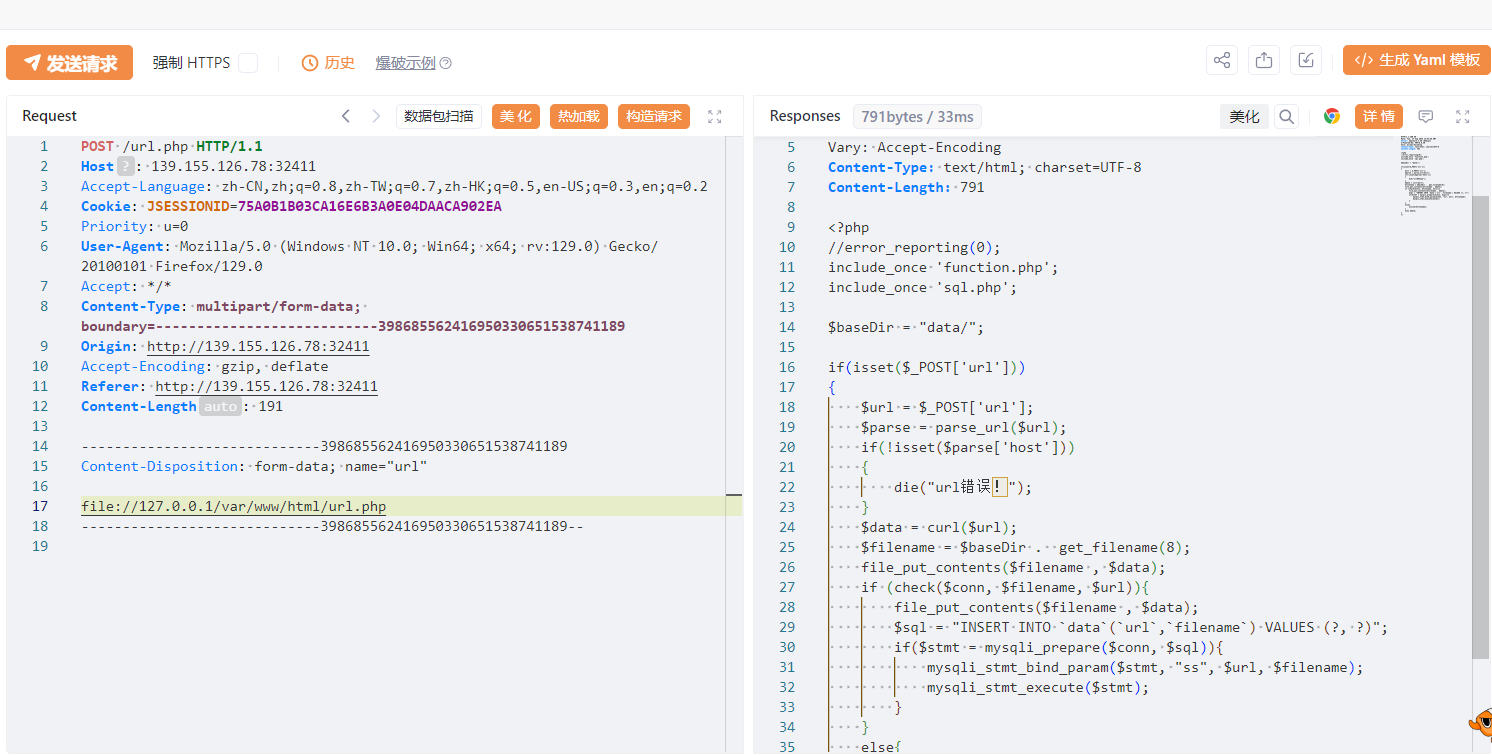Click the Vary: Accept-Encoding response header
This screenshot has width=1492, height=755.
click(x=914, y=147)
